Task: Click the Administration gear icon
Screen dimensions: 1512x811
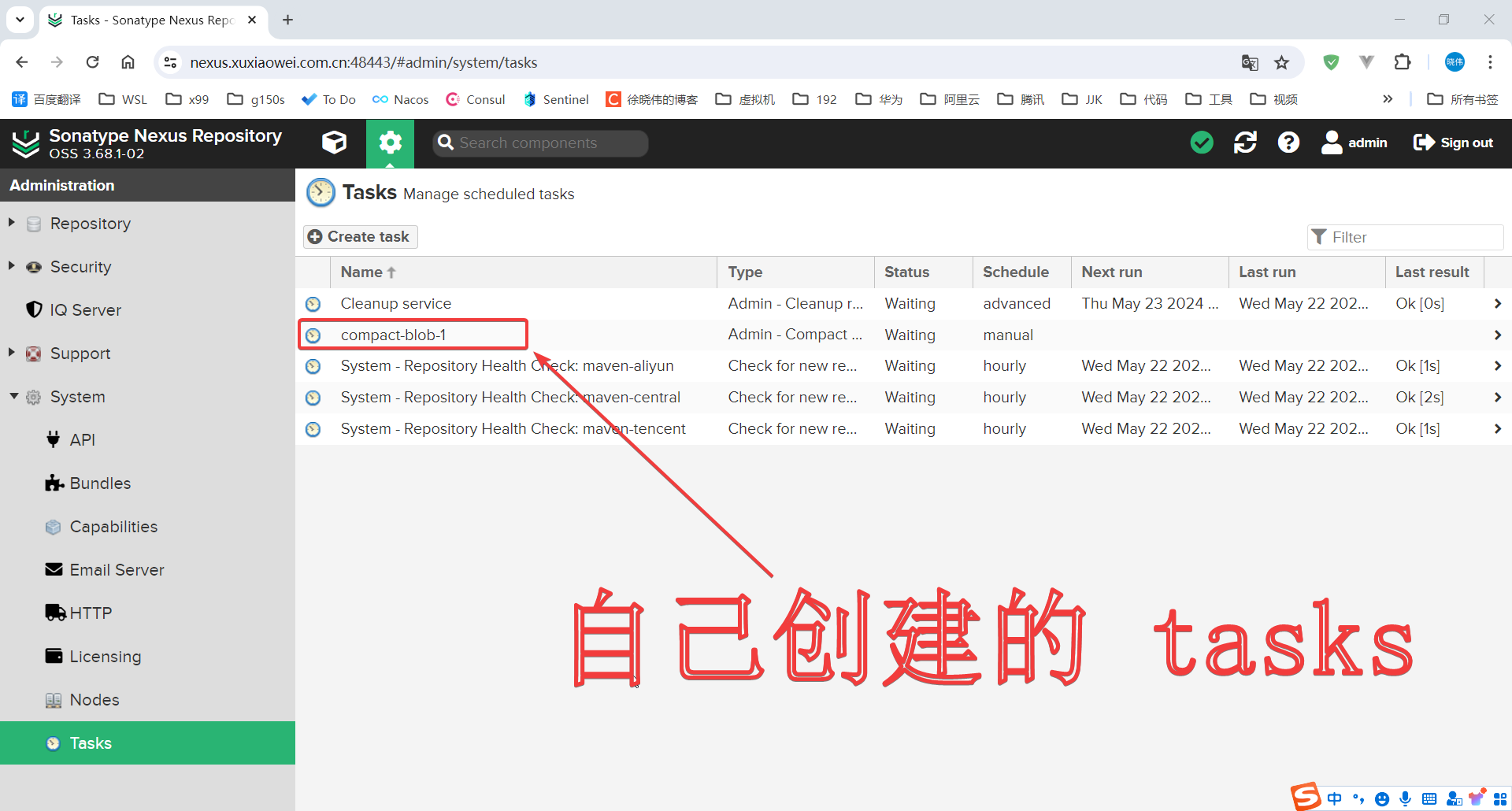Action: [390, 143]
